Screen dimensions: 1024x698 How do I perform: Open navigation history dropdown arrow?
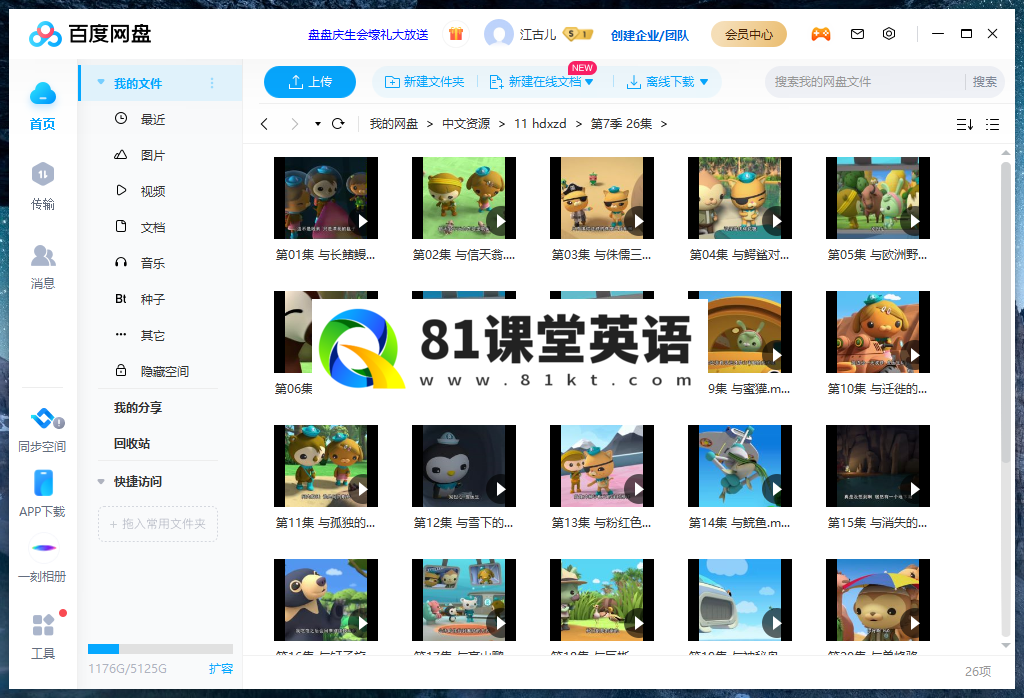click(x=318, y=123)
